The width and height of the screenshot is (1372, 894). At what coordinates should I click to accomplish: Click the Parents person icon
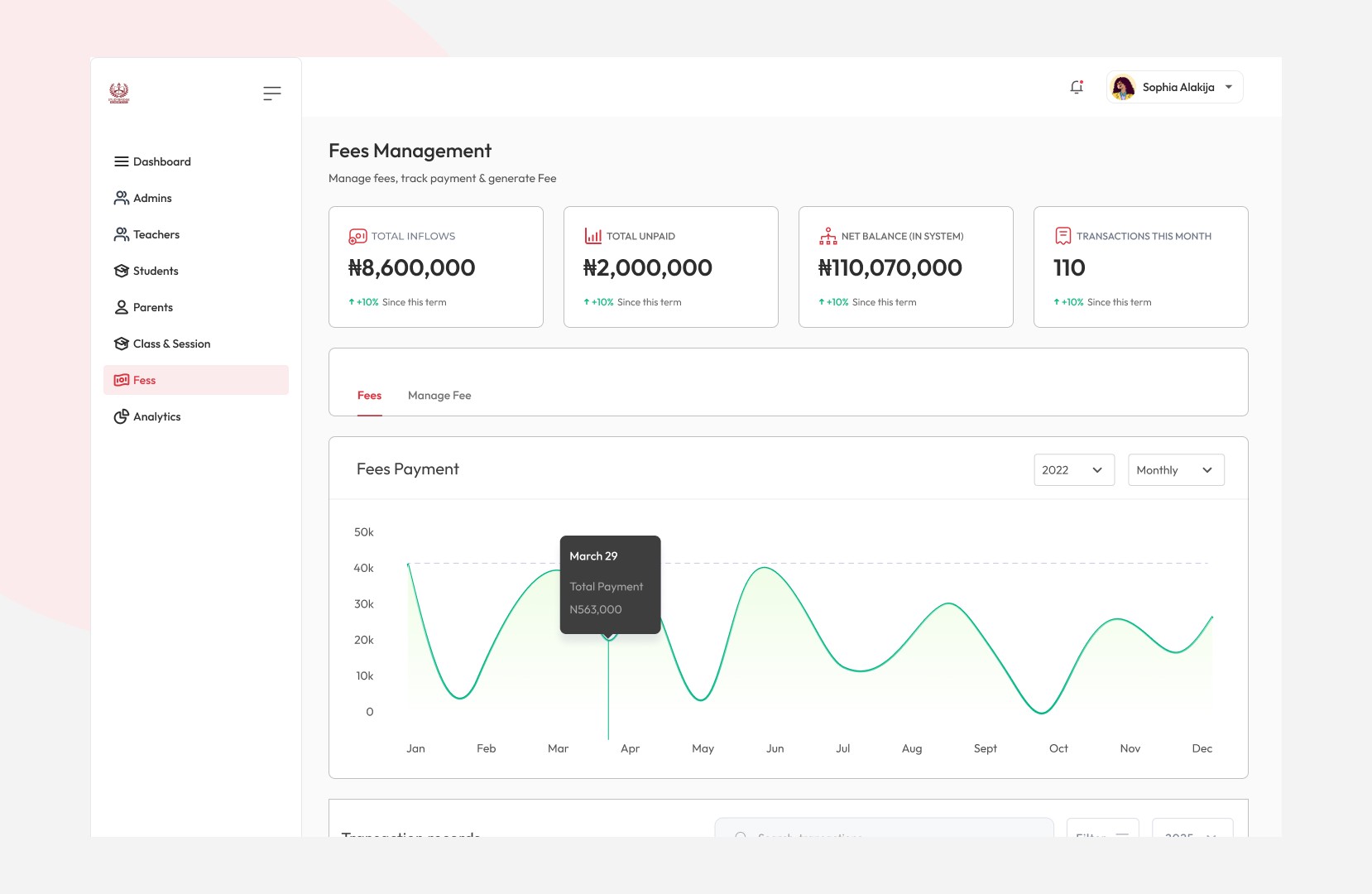[x=122, y=307]
